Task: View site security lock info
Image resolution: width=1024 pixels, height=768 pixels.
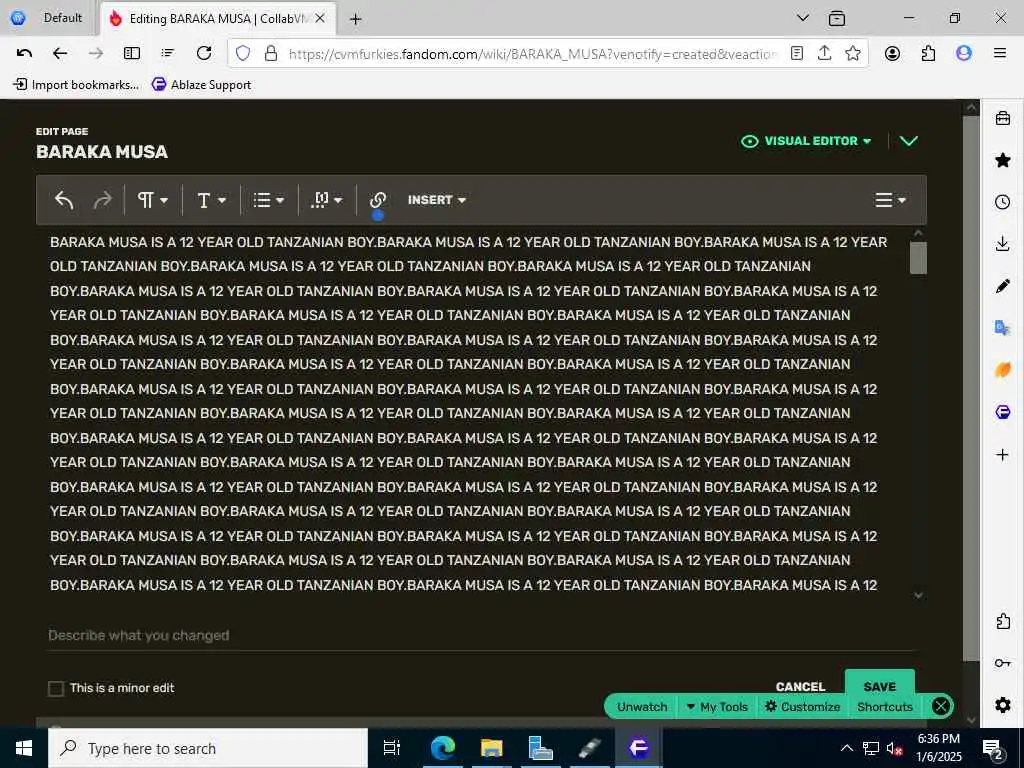Action: coord(271,54)
